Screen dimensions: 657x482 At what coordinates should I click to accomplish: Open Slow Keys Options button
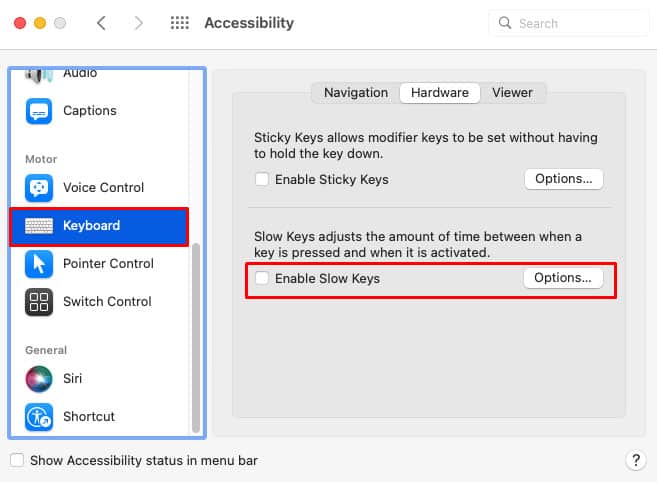click(x=563, y=278)
